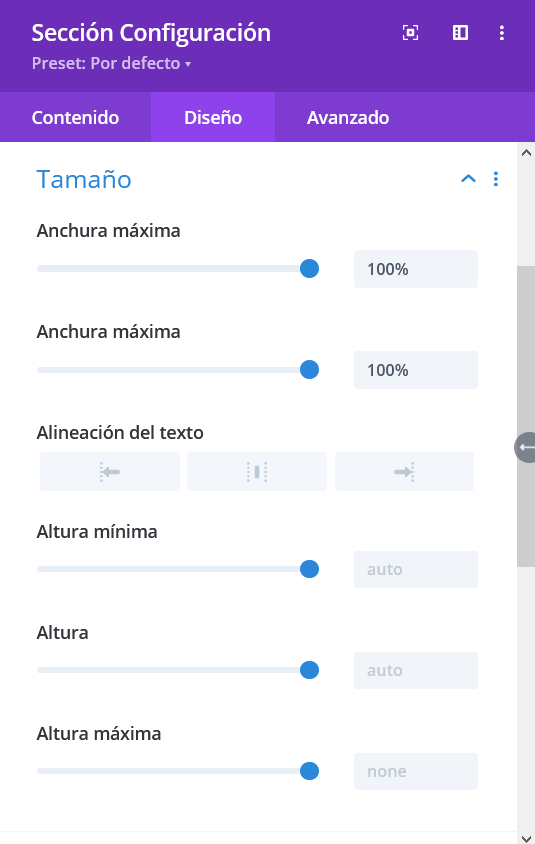Click the Altura auto input field
535x844 pixels.
416,670
